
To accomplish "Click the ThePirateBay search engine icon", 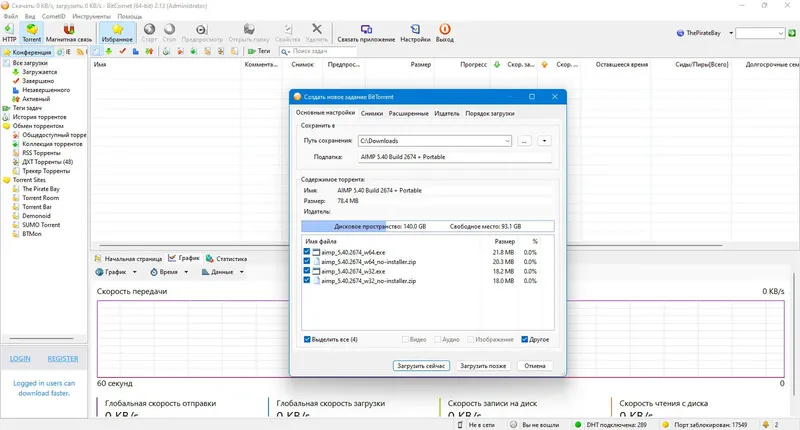I will click(680, 33).
